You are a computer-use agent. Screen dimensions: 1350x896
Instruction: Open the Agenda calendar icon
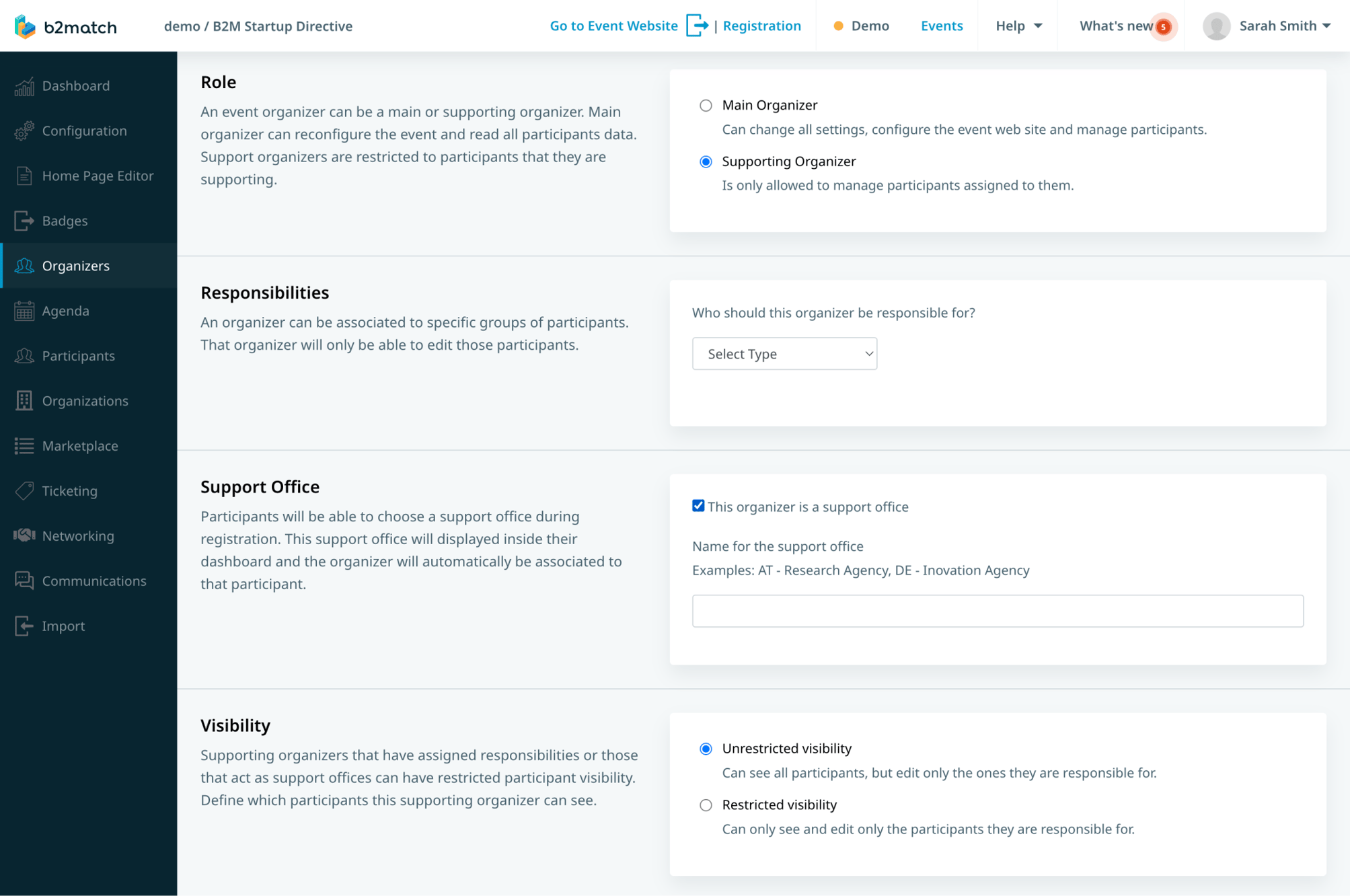[24, 310]
